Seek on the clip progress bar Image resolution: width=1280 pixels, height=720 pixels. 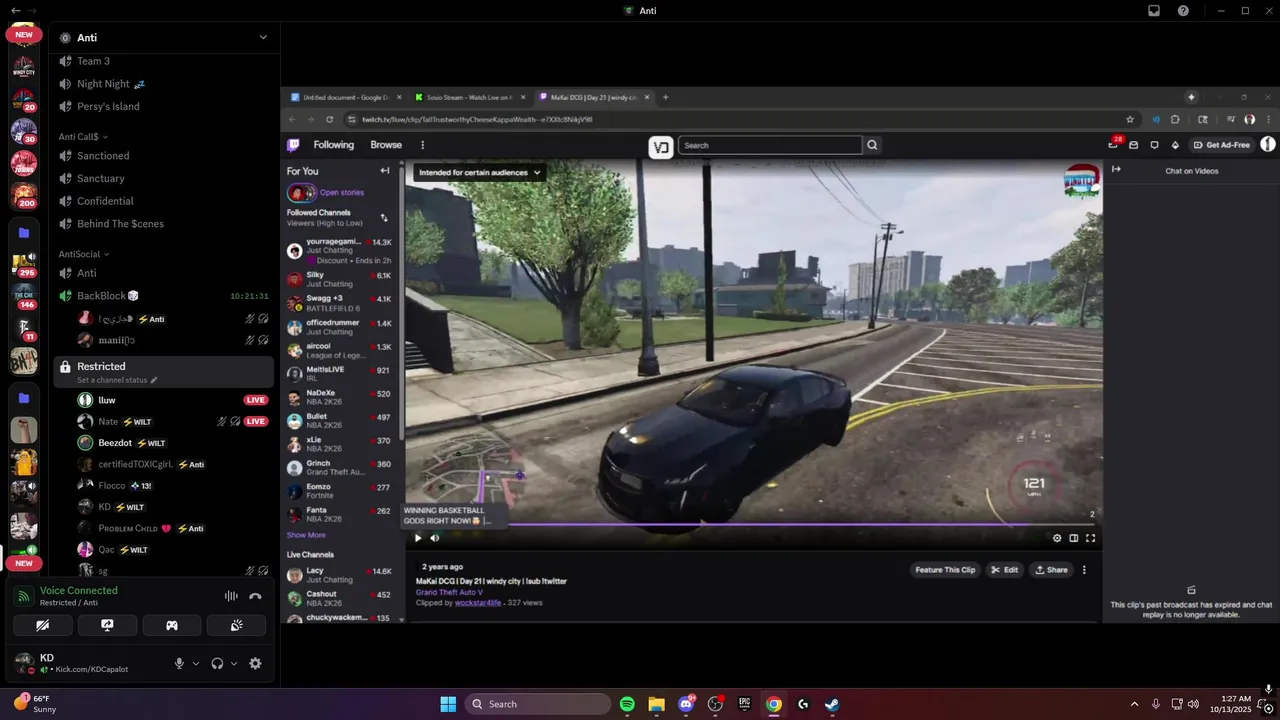click(x=750, y=524)
